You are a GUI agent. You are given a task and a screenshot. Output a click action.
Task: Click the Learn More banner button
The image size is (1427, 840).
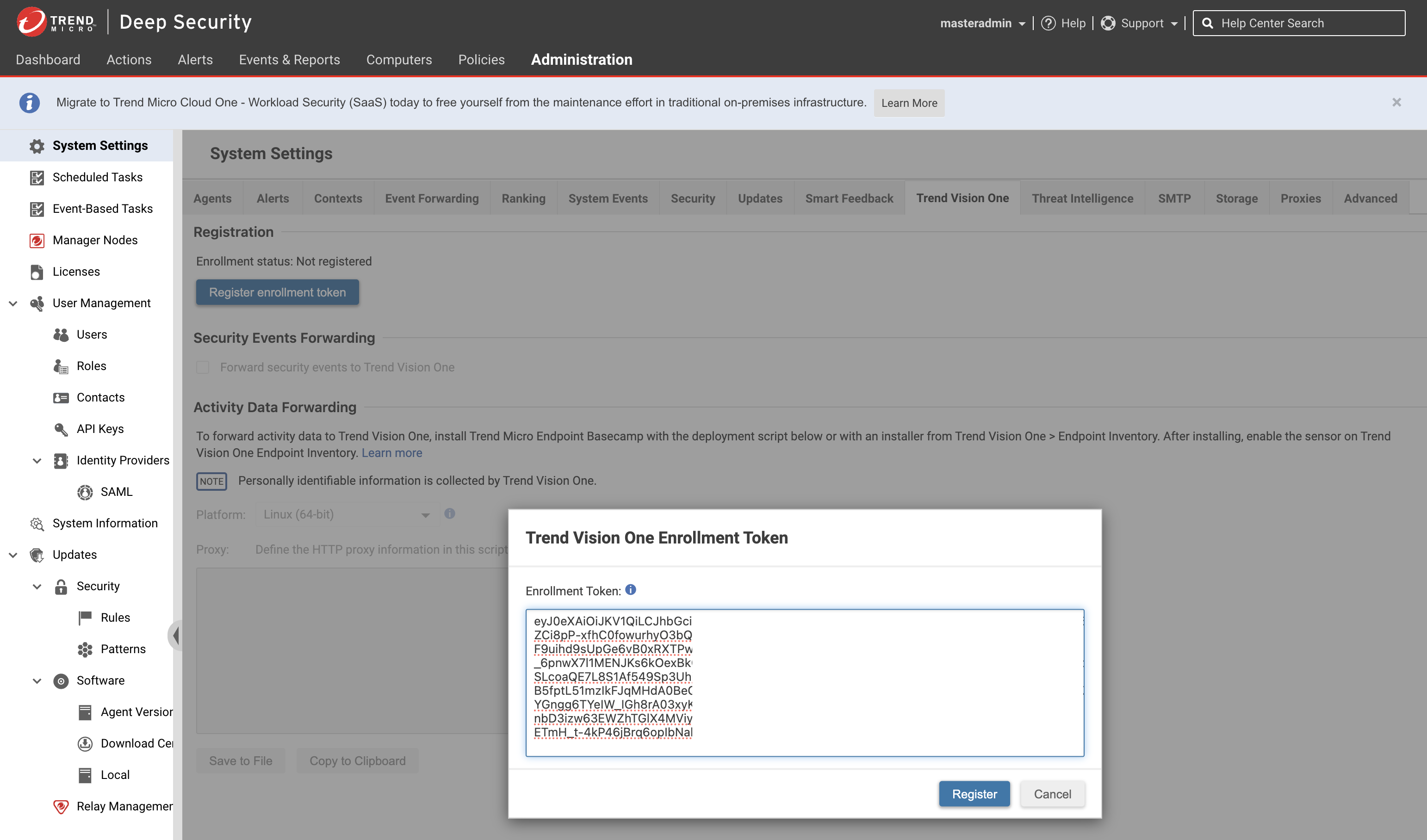[909, 103]
